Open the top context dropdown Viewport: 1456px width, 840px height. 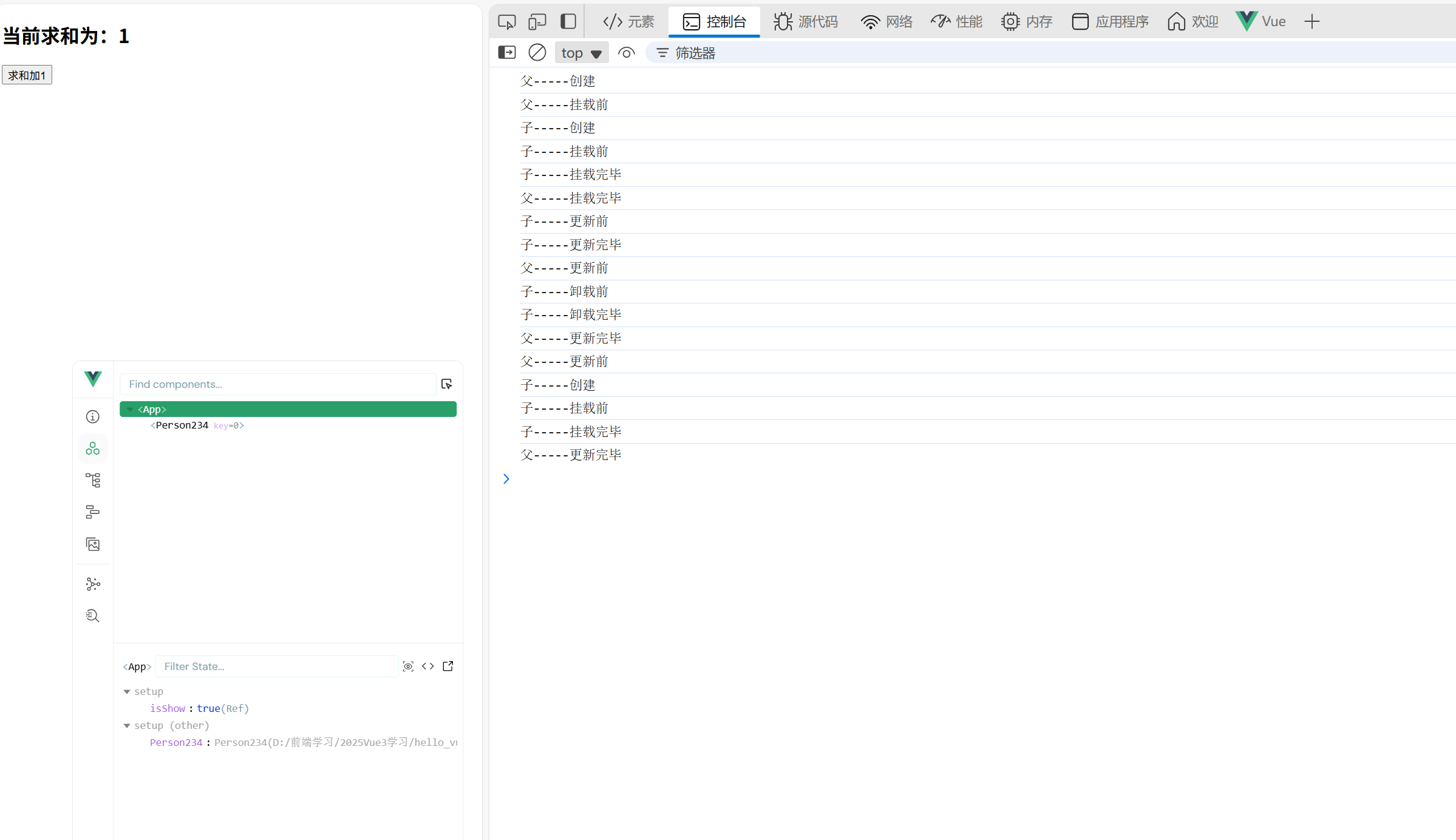pos(581,53)
